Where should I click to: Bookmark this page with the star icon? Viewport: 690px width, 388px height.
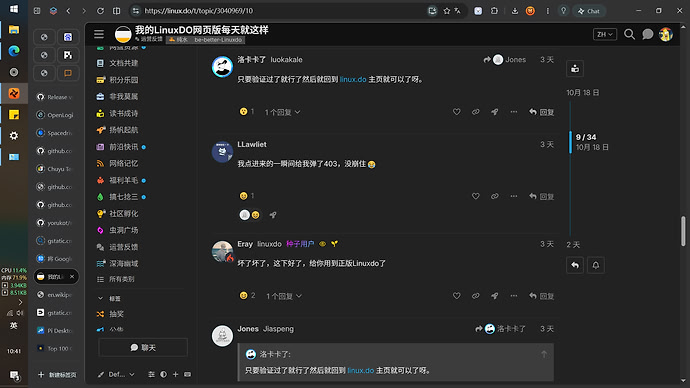[x=447, y=11]
